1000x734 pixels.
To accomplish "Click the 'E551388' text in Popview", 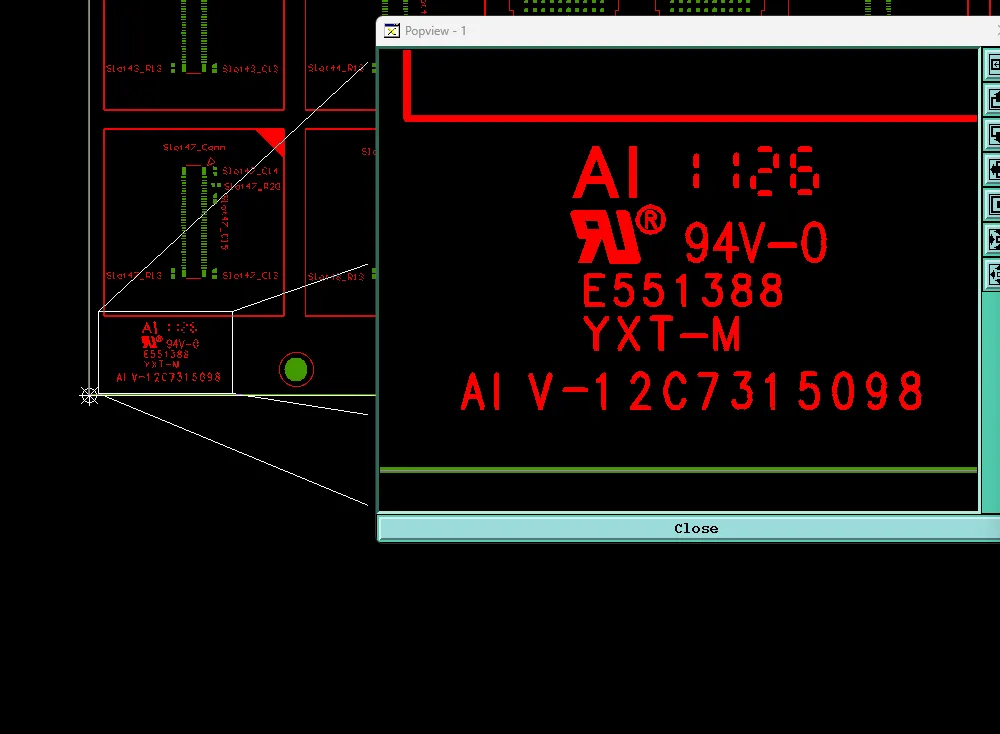I will [x=682, y=291].
